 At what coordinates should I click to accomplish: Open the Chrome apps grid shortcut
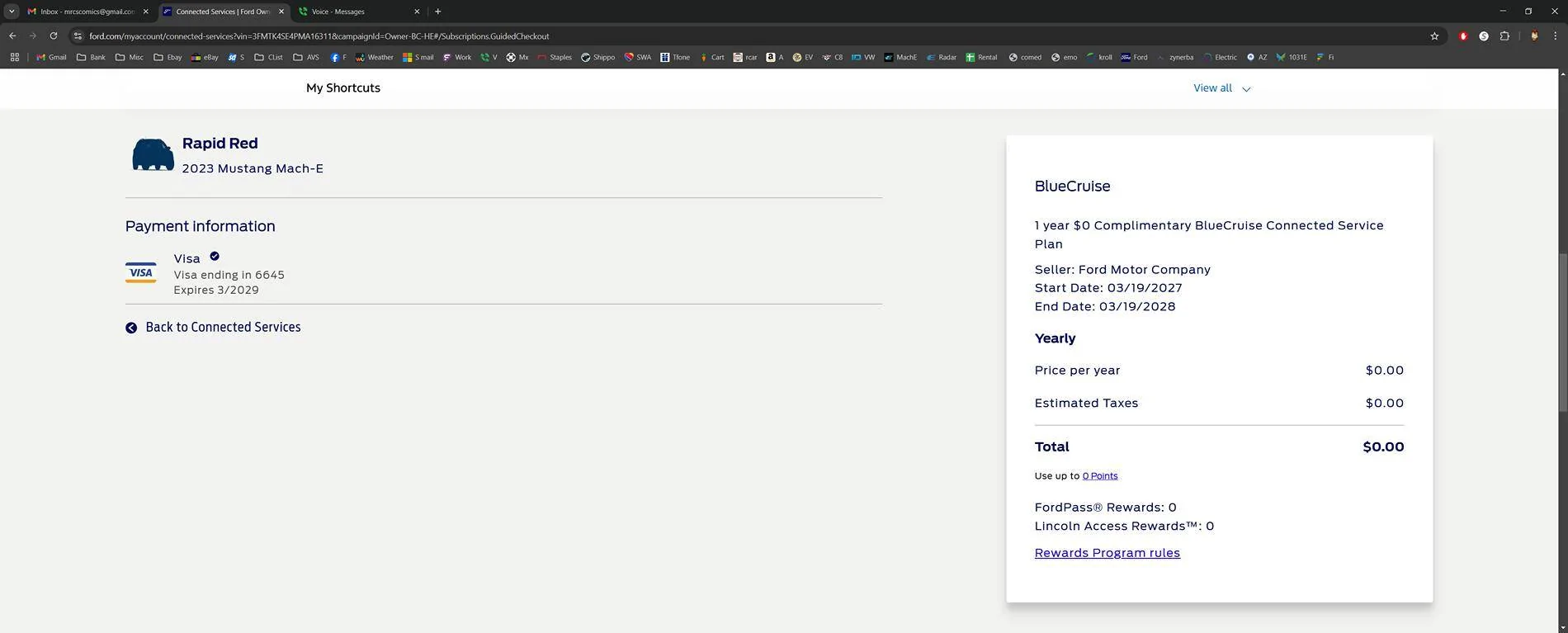14,58
